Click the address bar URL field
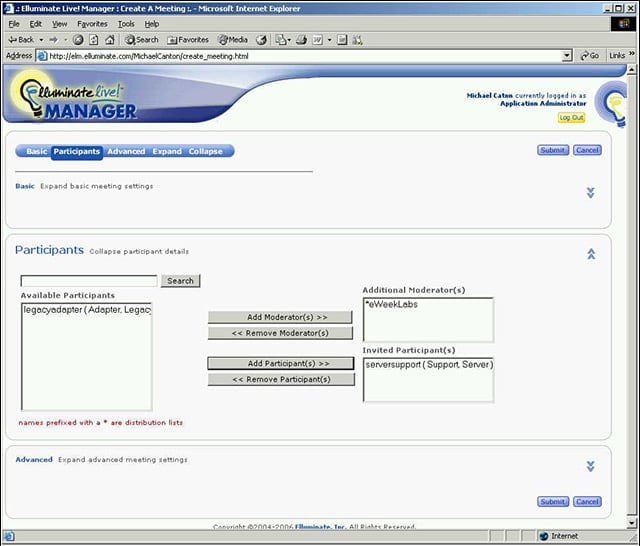640x546 pixels. coord(300,56)
